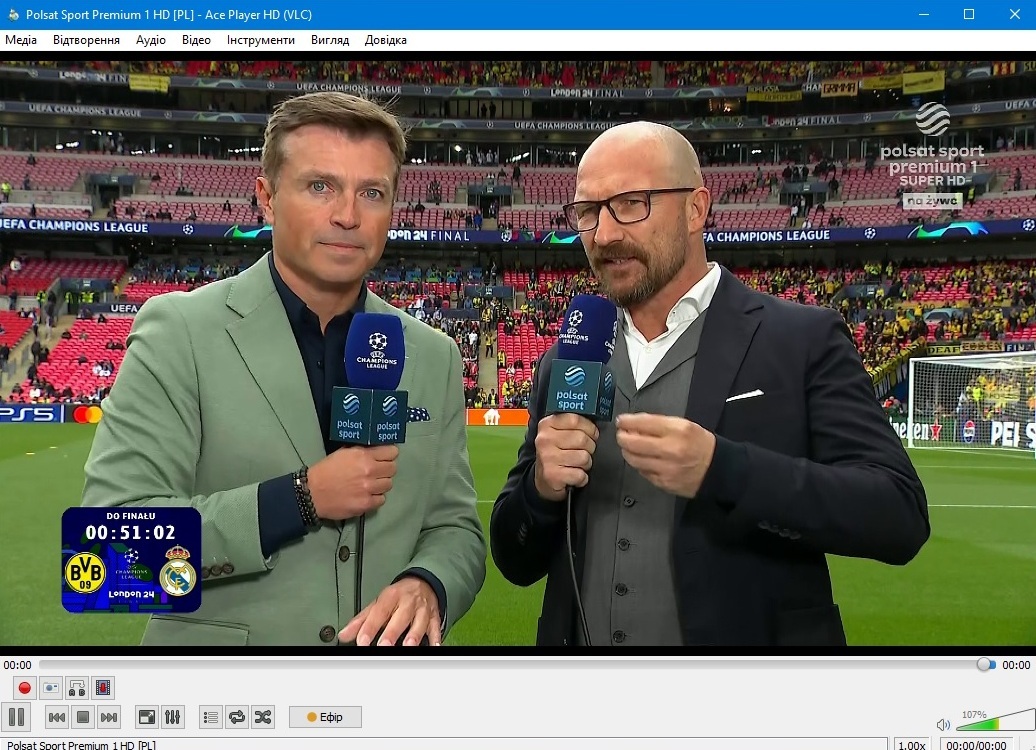
Task: Click the elapsed time label left of seek bar
Action: click(x=17, y=665)
